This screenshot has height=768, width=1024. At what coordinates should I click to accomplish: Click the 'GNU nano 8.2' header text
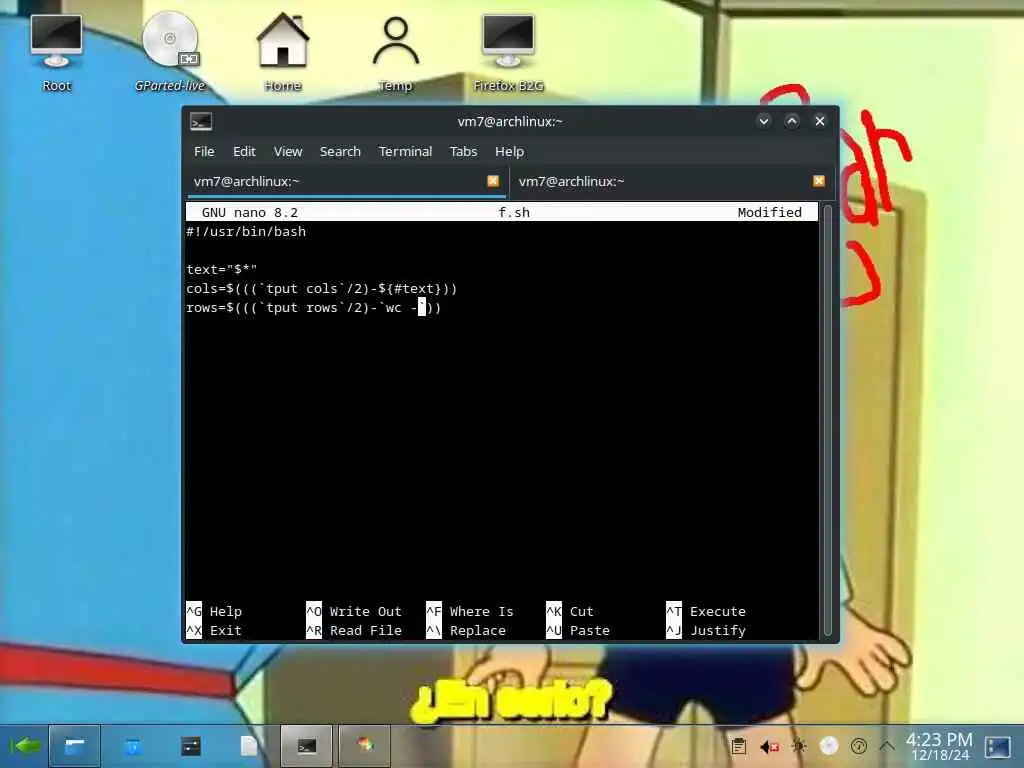coord(249,213)
